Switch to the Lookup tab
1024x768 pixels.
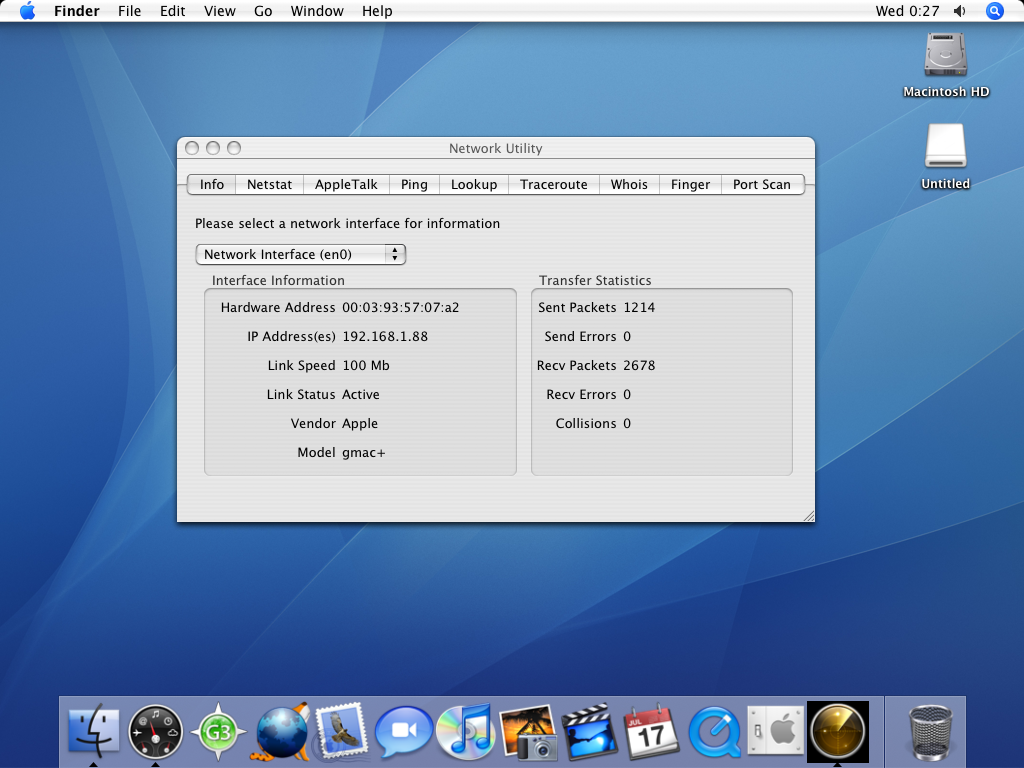pyautogui.click(x=474, y=185)
